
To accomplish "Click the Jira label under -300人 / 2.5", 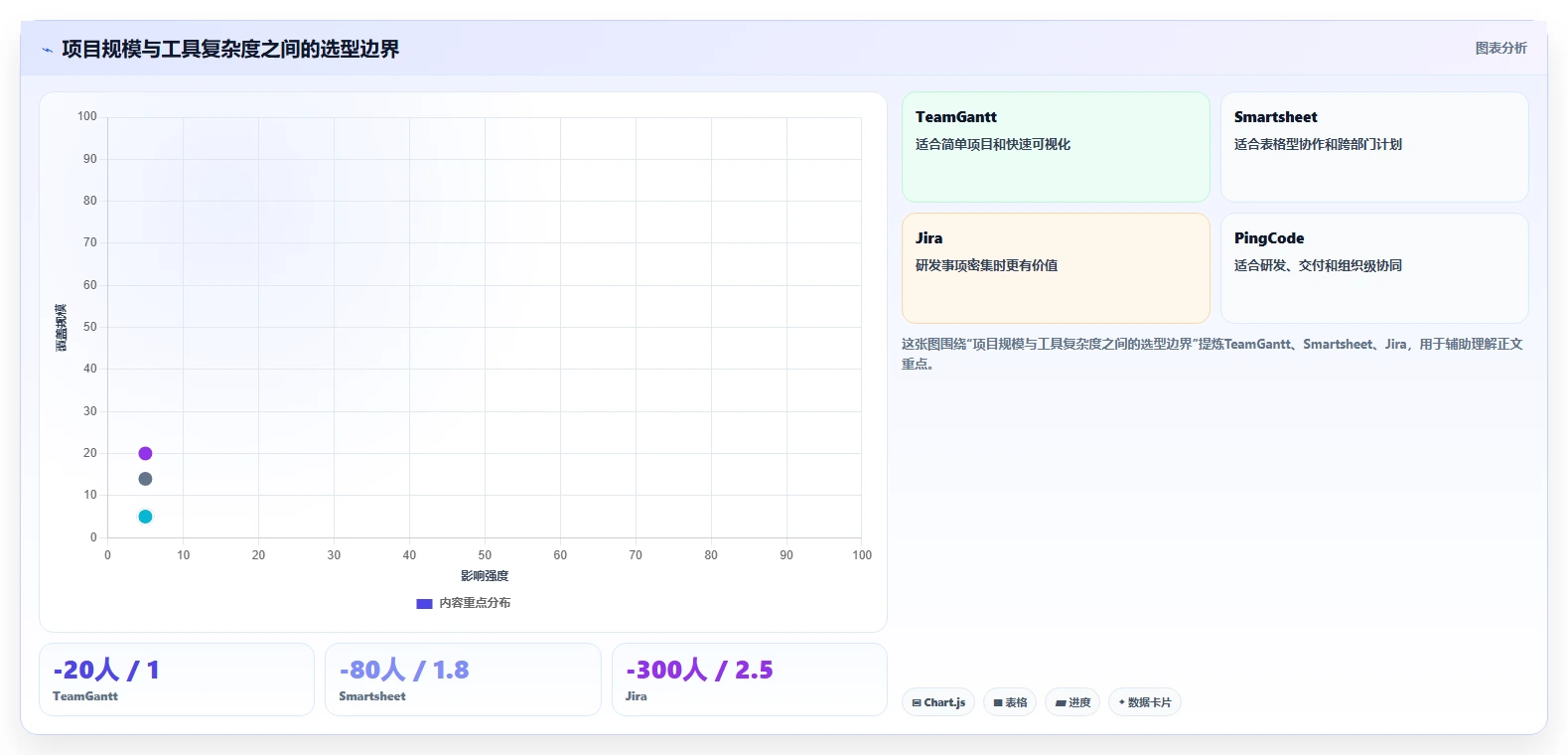I will pos(637,696).
